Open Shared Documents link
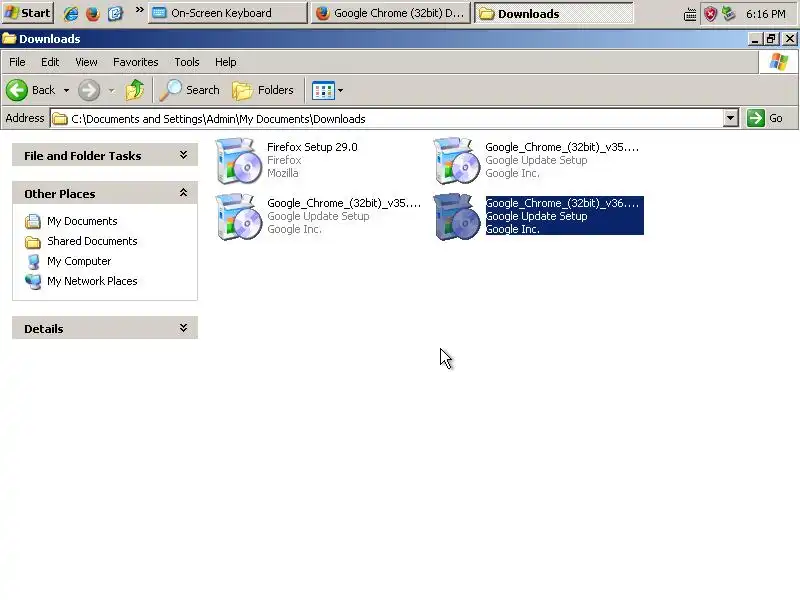The height and width of the screenshot is (600, 800). tap(92, 241)
